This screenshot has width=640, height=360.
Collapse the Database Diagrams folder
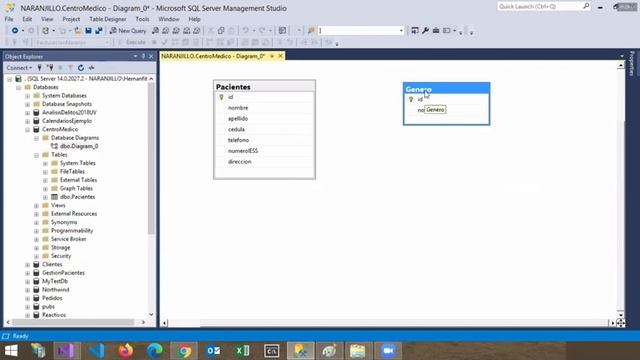coord(36,138)
